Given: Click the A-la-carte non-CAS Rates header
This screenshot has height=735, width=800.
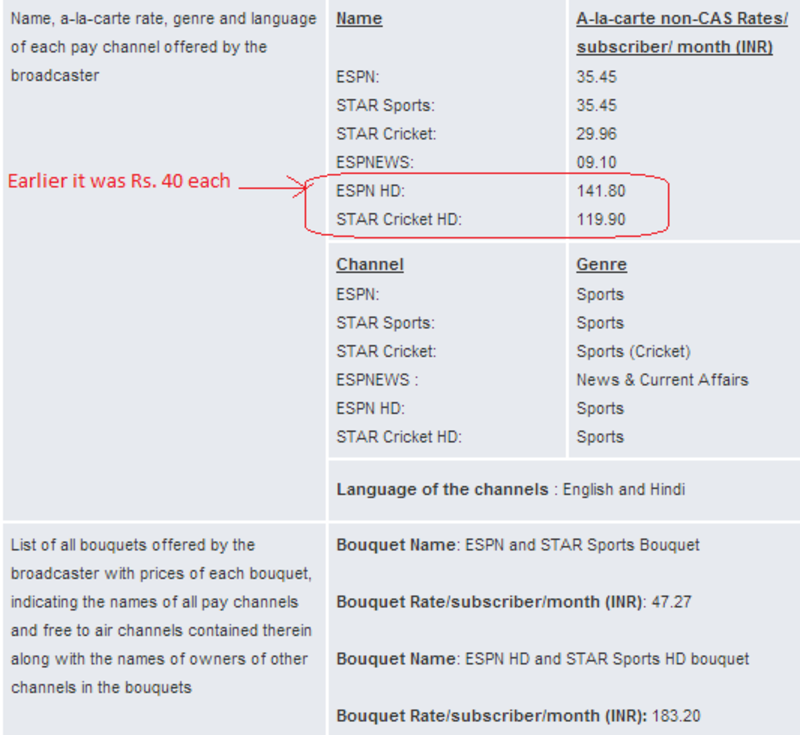Looking at the screenshot, I should pyautogui.click(x=682, y=33).
